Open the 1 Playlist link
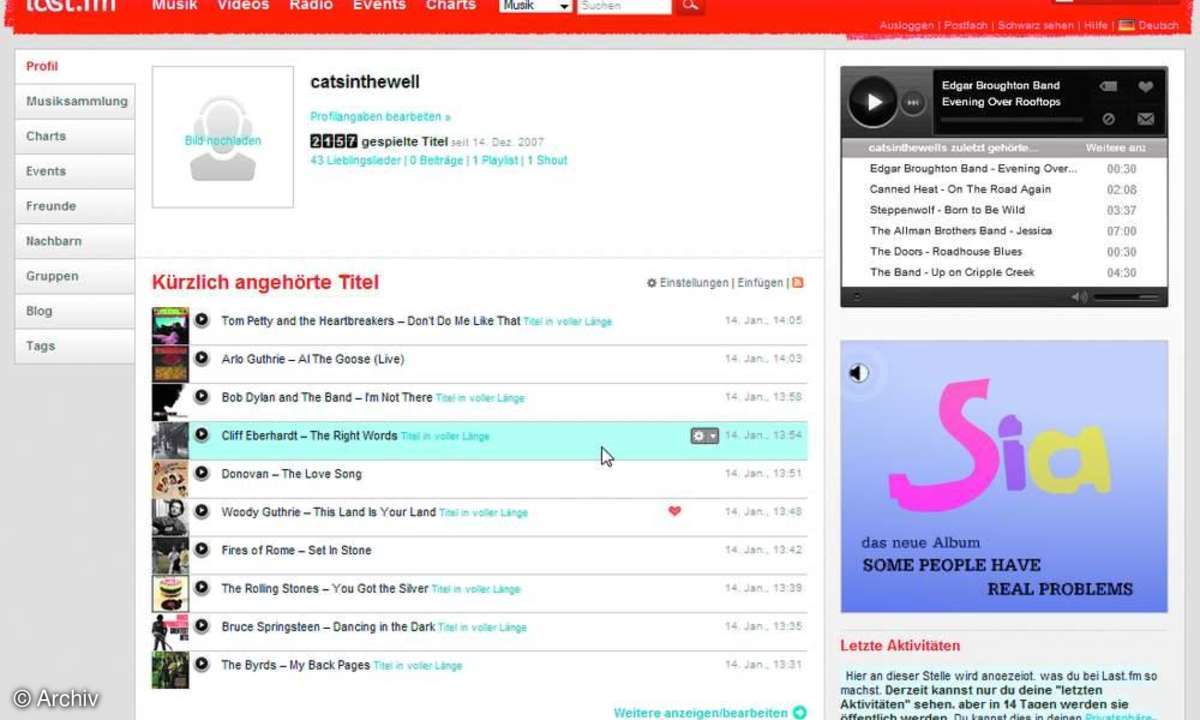This screenshot has height=720, width=1200. 496,160
